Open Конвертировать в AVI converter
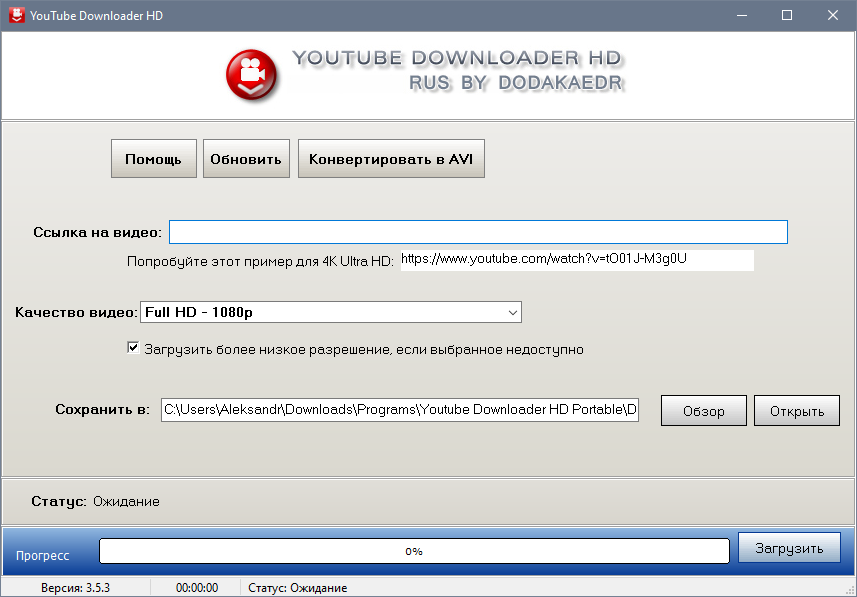 pos(391,159)
